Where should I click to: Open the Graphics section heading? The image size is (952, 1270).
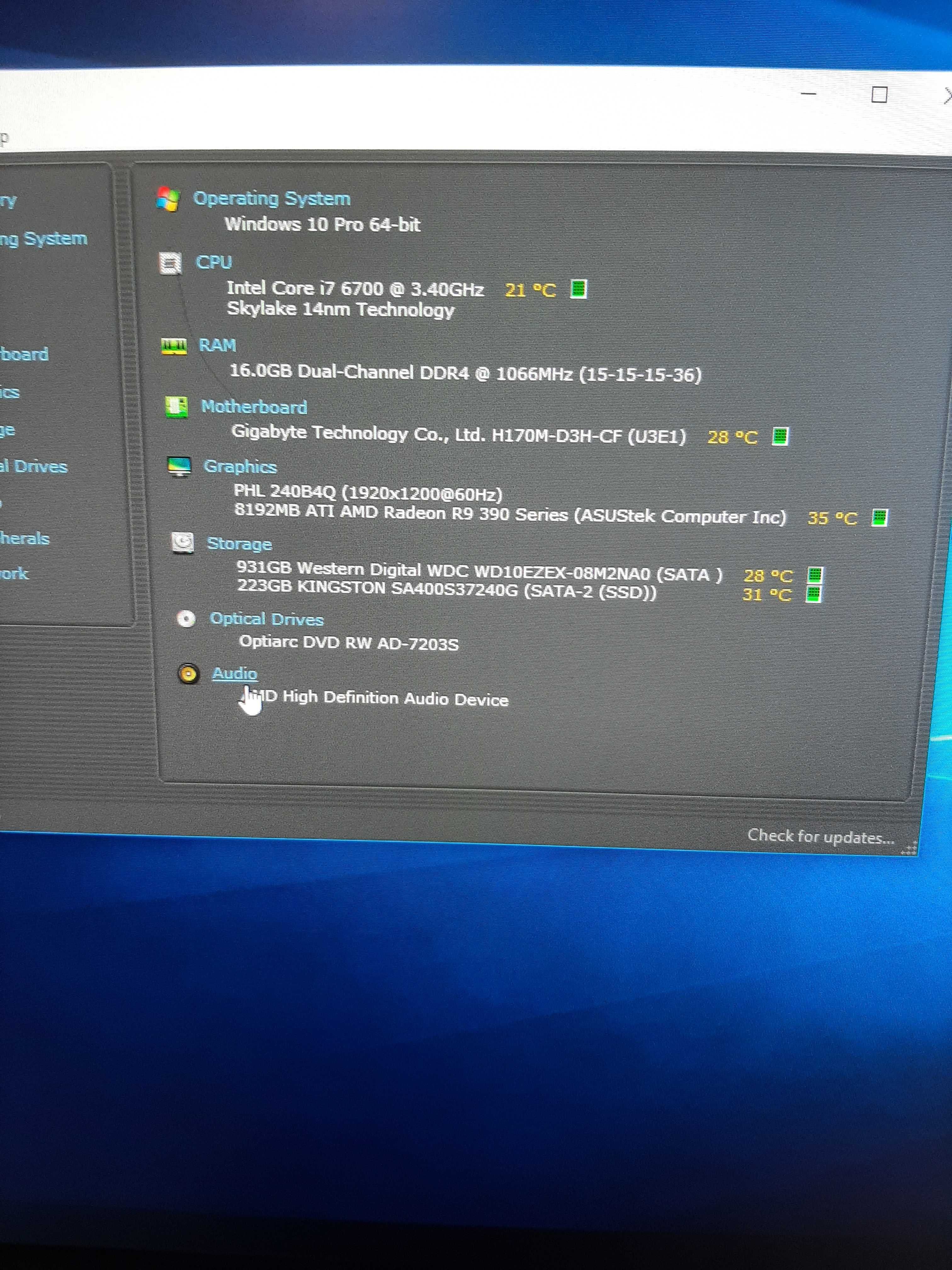pos(240,467)
